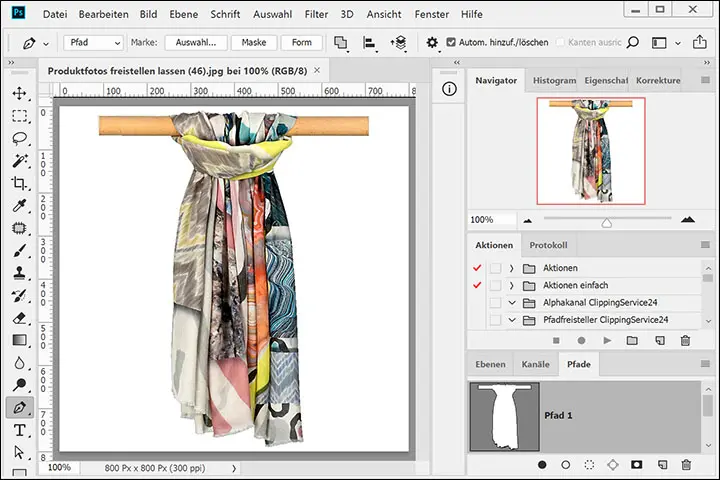Select the Move tool

19,93
